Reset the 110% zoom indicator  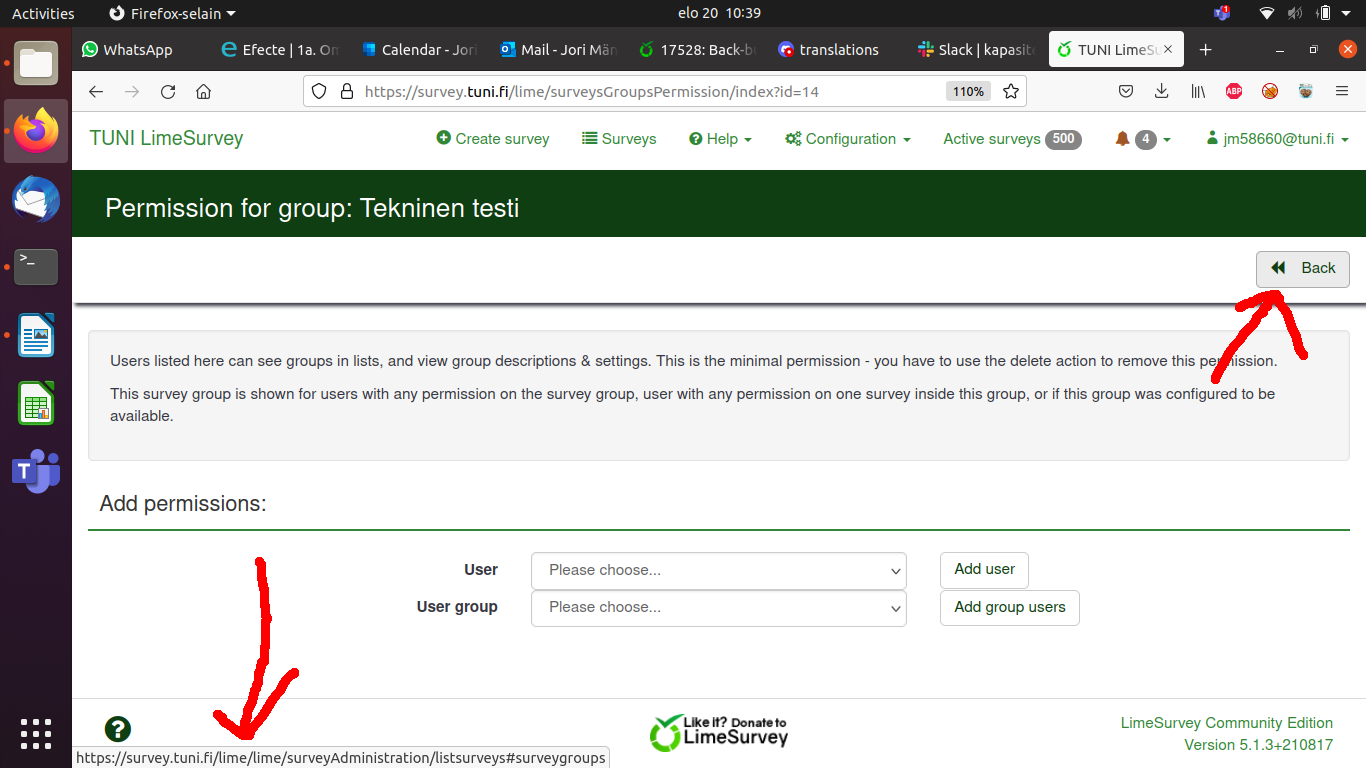point(968,91)
